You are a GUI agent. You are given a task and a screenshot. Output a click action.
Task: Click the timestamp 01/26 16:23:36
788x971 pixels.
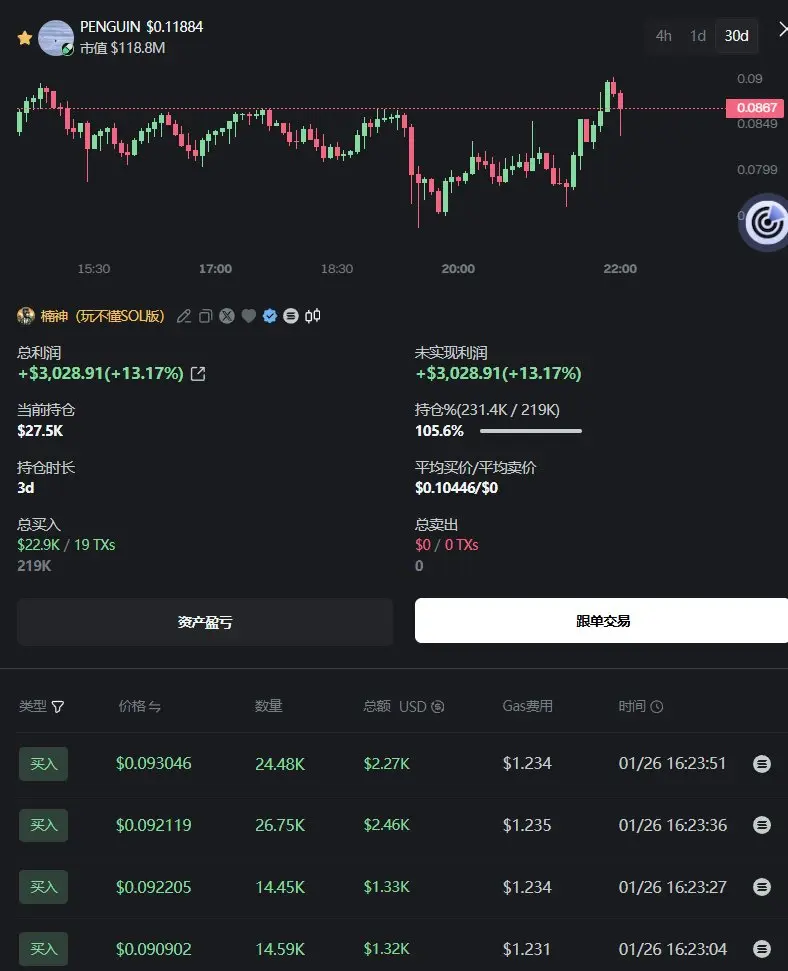[673, 825]
